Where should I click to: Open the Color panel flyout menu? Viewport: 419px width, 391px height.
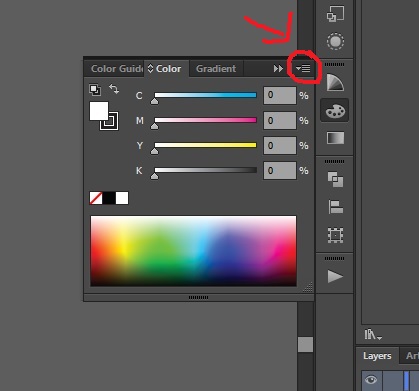pos(303,69)
